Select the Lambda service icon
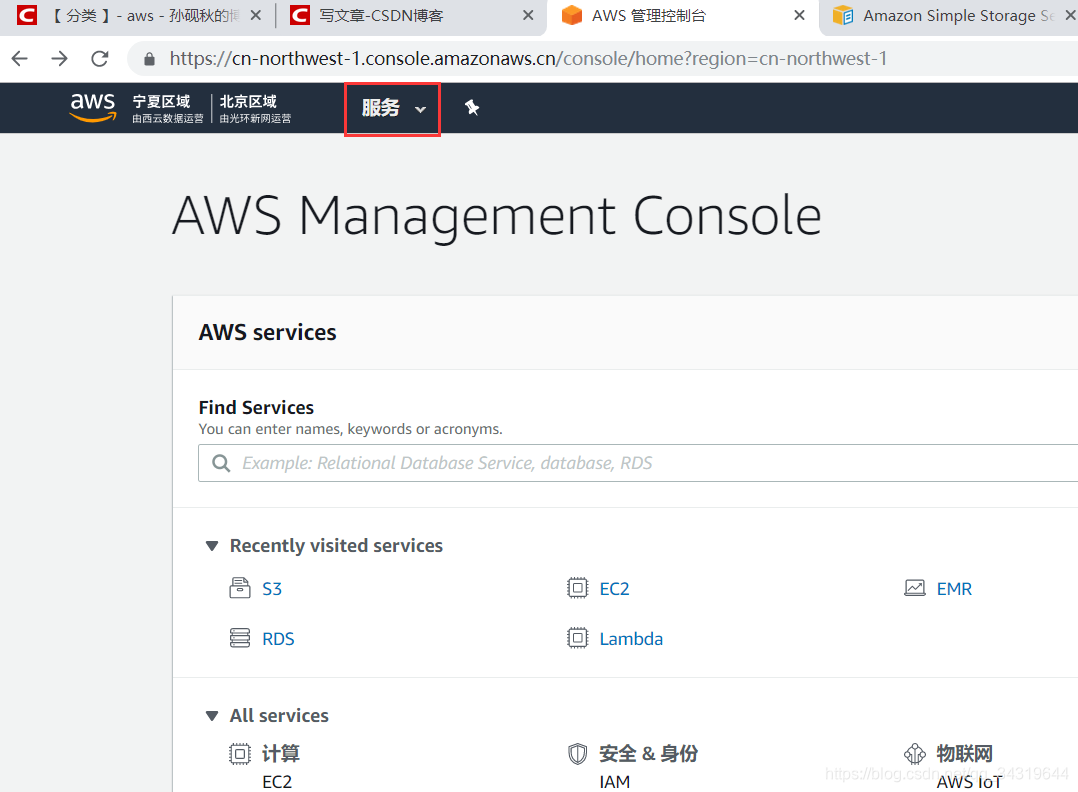The width and height of the screenshot is (1078, 792). (x=578, y=638)
